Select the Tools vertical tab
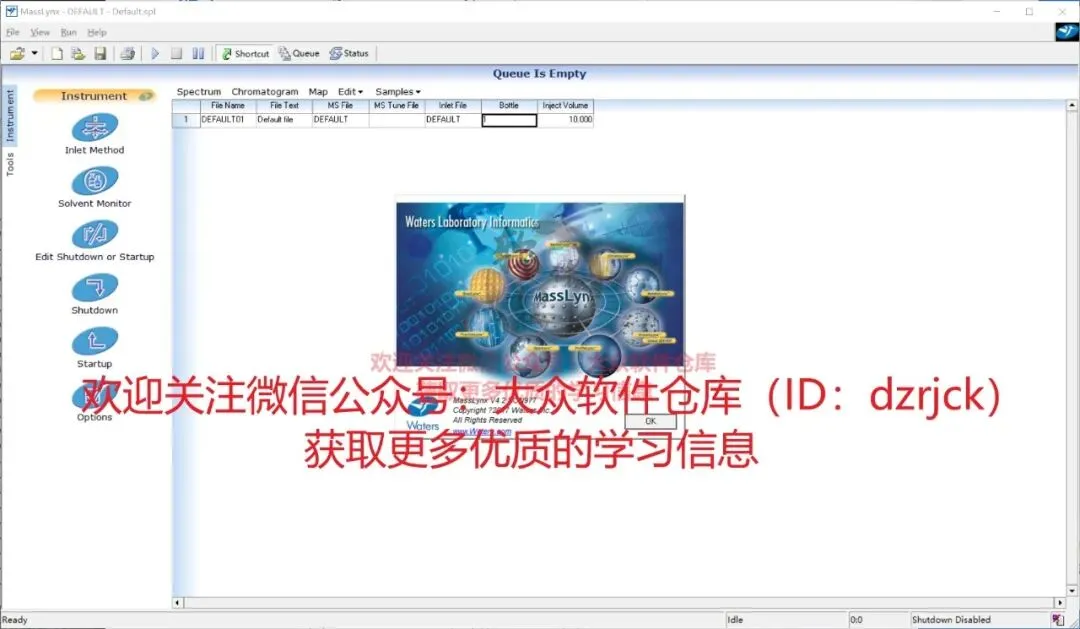The width and height of the screenshot is (1080, 629). pyautogui.click(x=10, y=165)
